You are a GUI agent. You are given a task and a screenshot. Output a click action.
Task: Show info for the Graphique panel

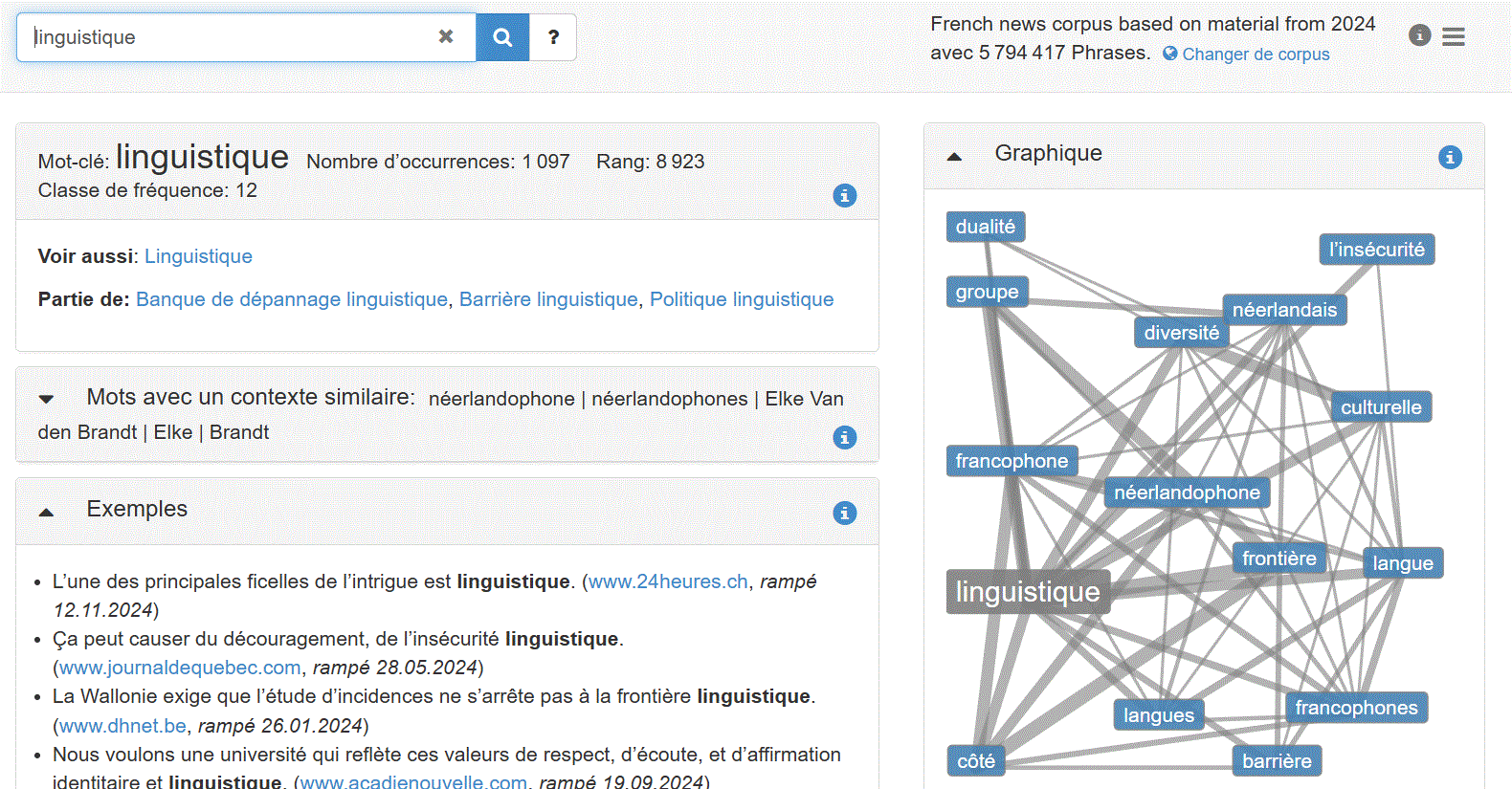coord(1450,157)
